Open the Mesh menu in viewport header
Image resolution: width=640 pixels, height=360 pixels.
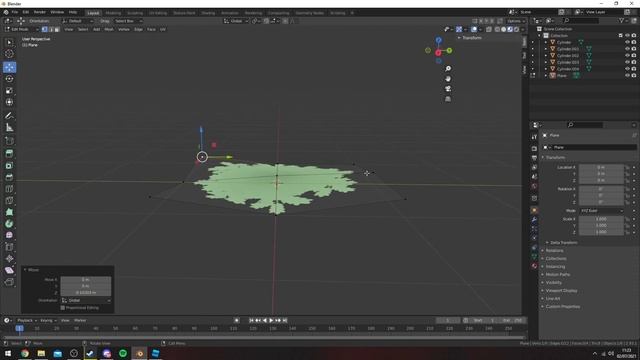coord(109,29)
